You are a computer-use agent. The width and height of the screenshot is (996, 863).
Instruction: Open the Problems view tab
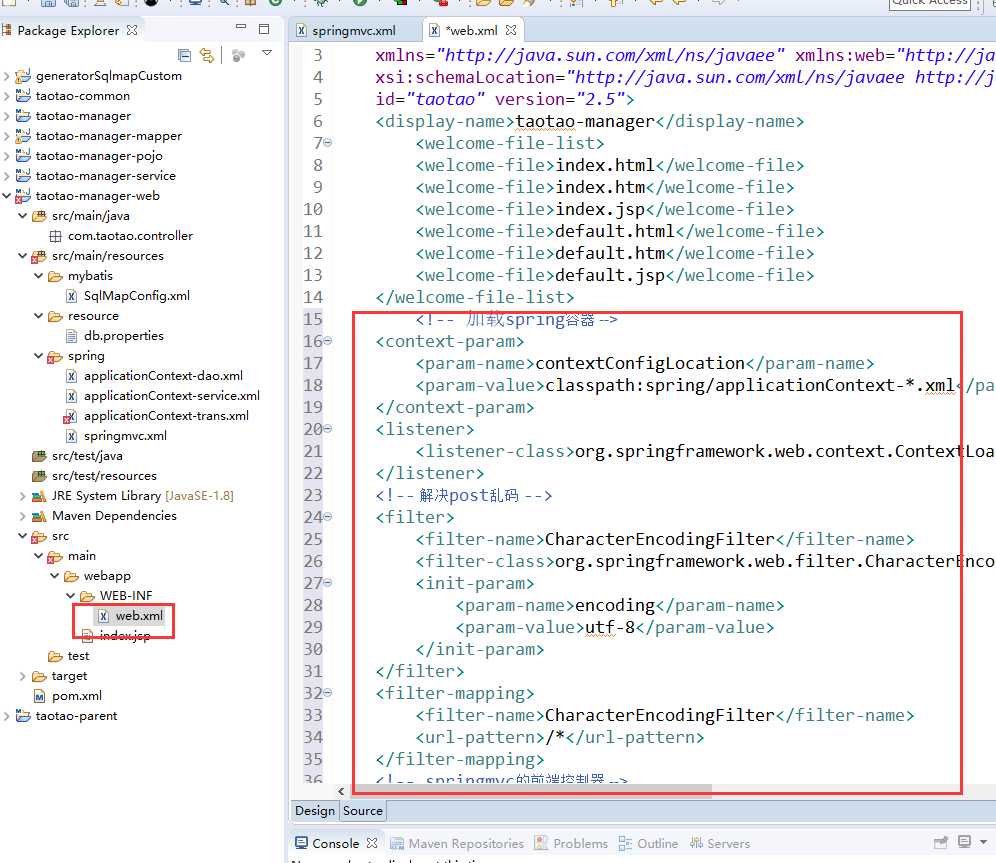tap(571, 843)
